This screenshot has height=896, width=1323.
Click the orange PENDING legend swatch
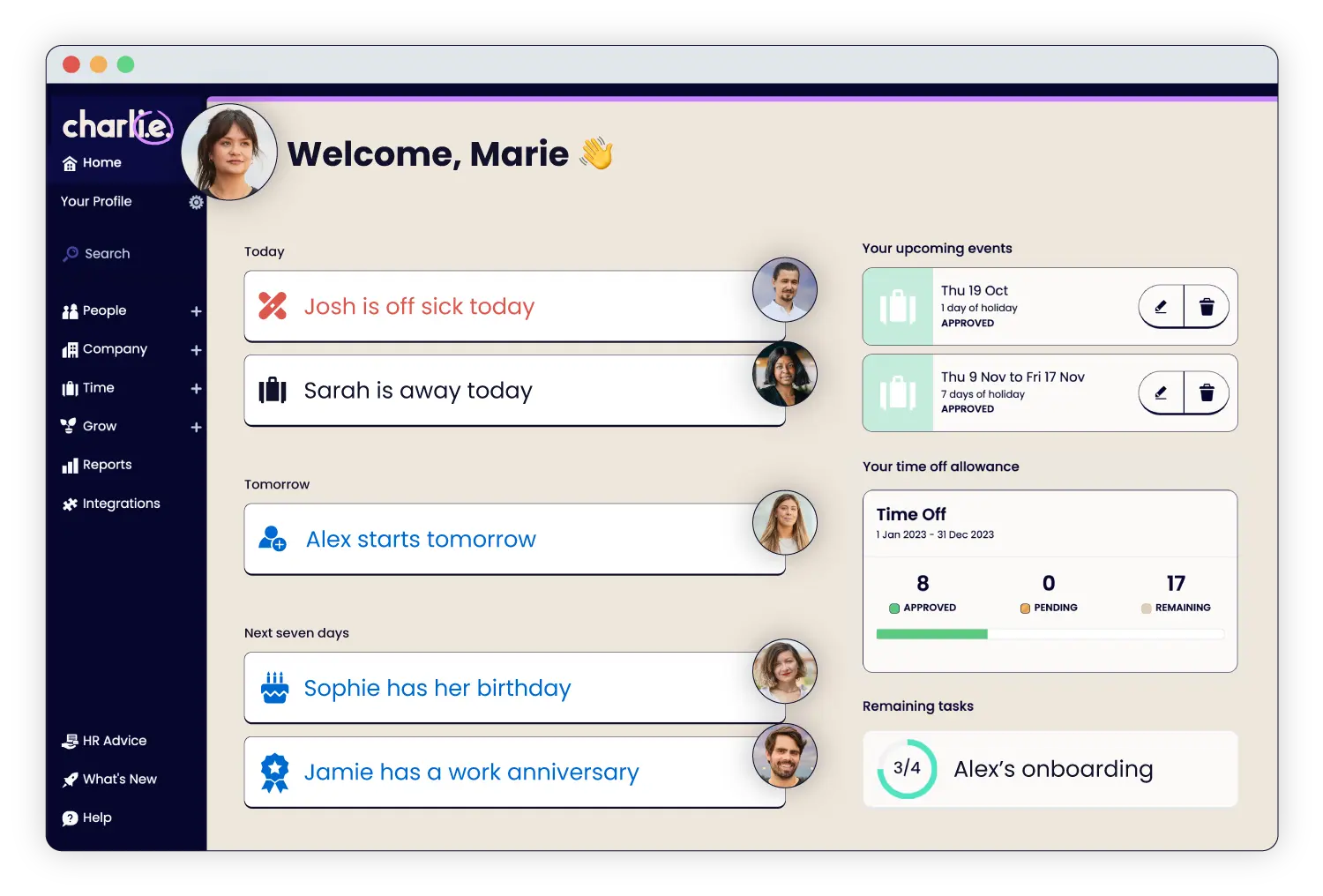[1025, 609]
